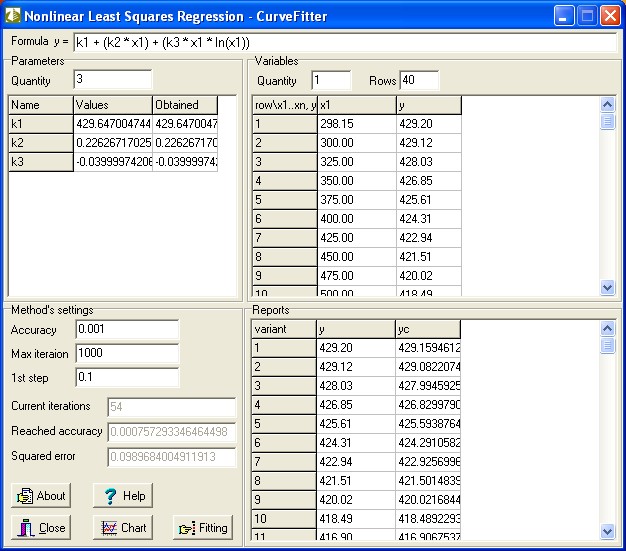Select x1 cell containing 298.15
626x551 pixels.
pyautogui.click(x=356, y=125)
